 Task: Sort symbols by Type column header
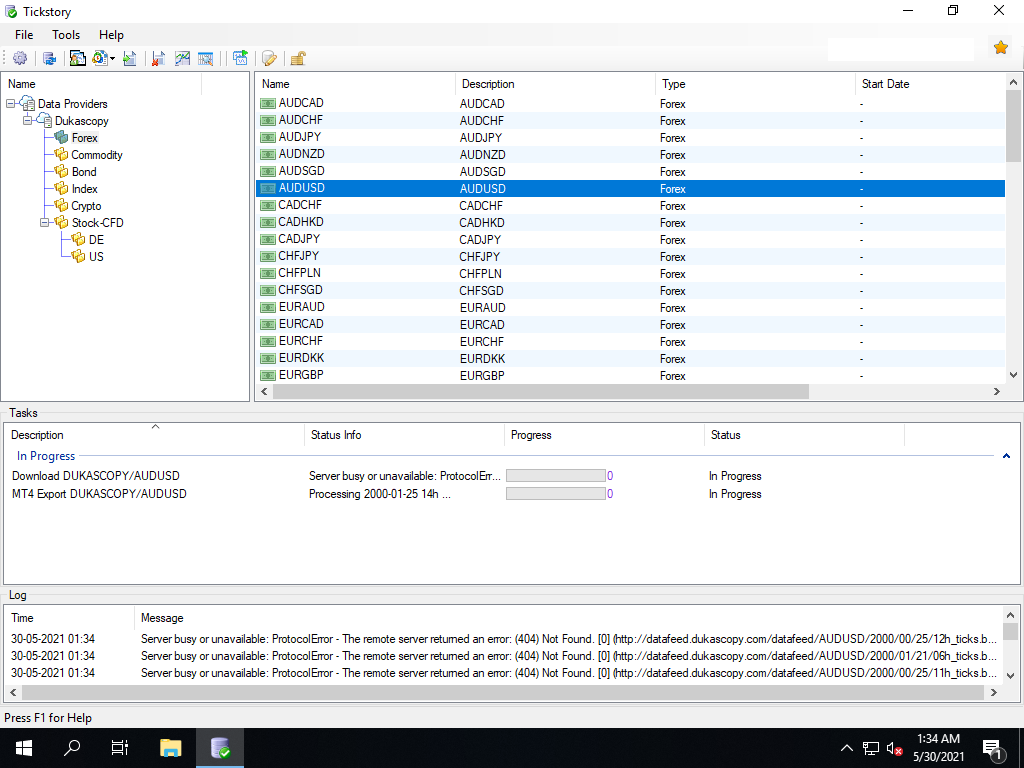coord(755,84)
